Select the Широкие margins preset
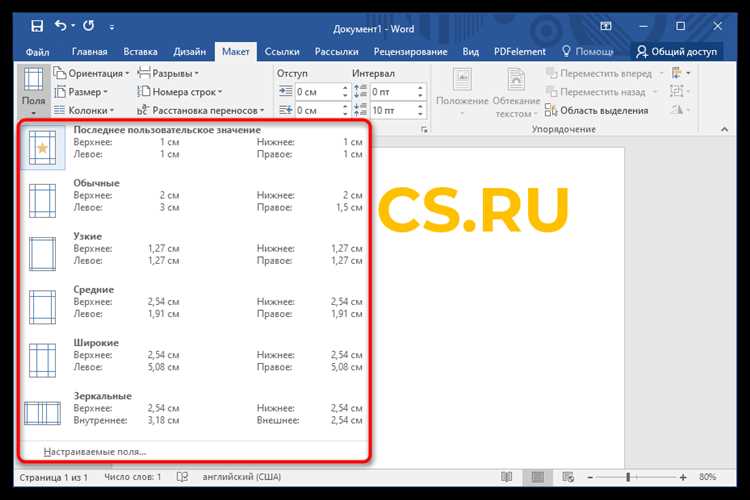This screenshot has height=500, width=750. [x=194, y=360]
